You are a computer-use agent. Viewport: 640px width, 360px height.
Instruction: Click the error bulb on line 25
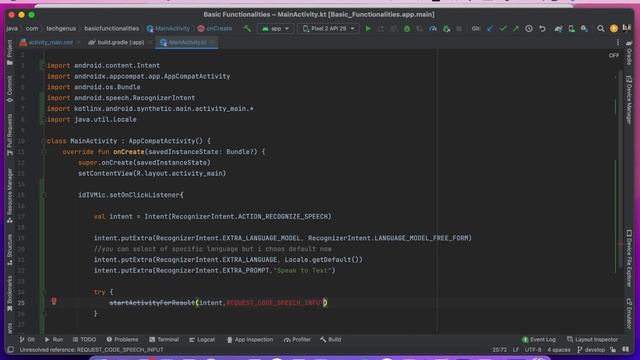(54, 301)
